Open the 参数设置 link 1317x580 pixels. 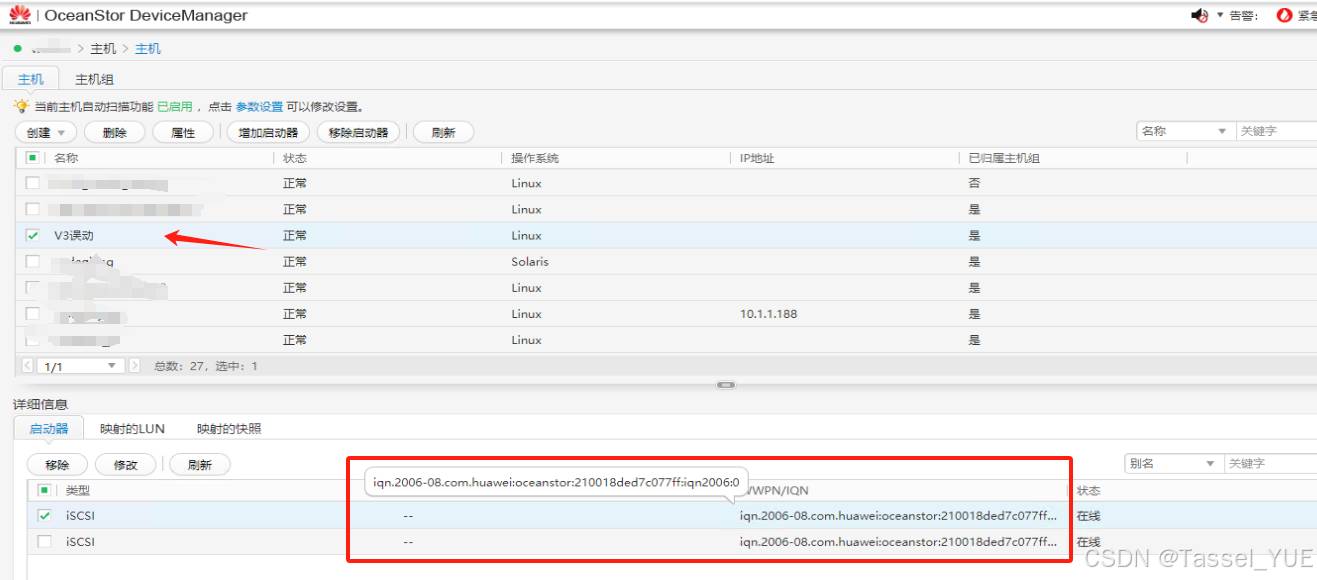click(x=259, y=106)
